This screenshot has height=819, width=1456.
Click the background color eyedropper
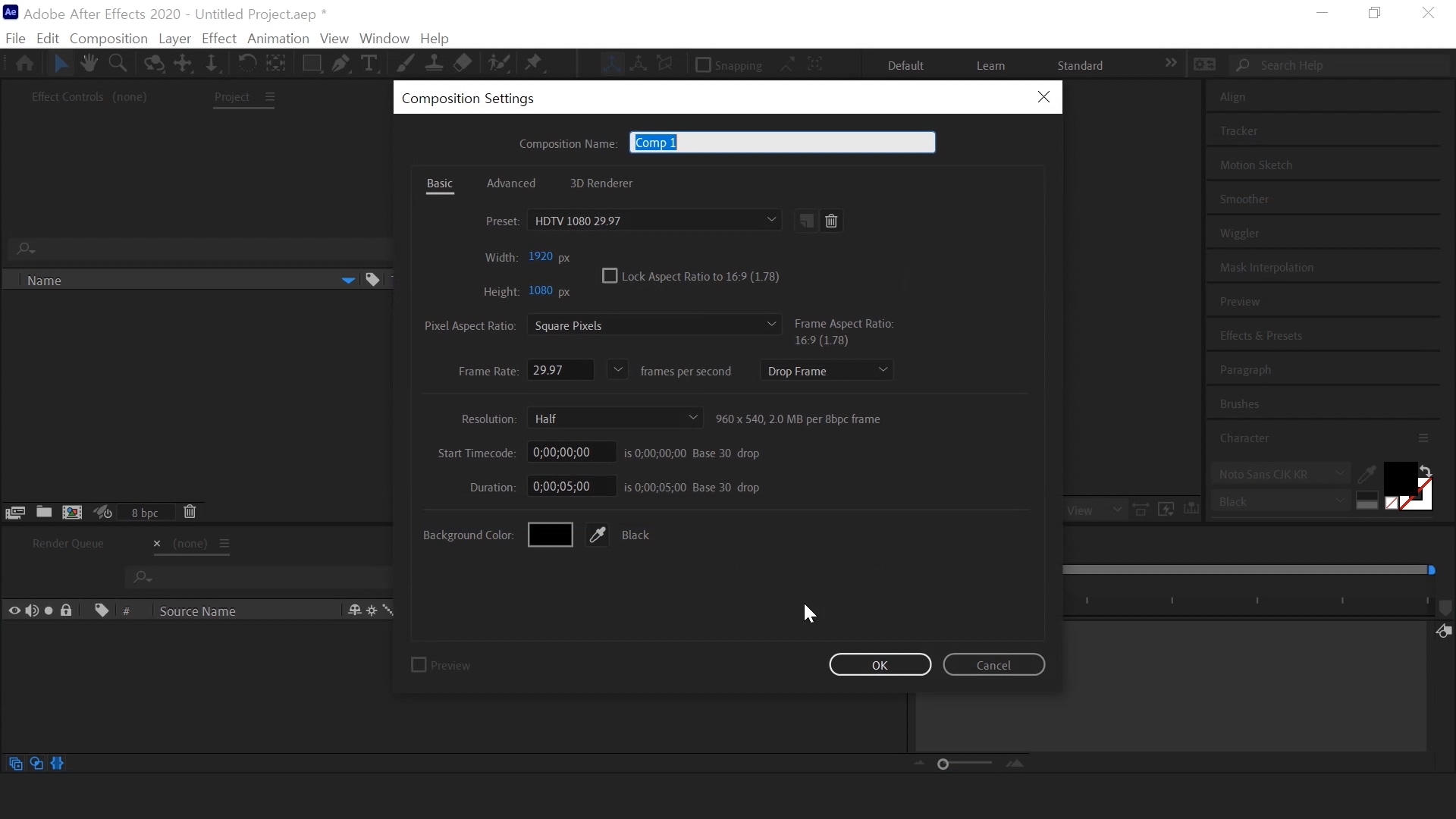point(598,535)
